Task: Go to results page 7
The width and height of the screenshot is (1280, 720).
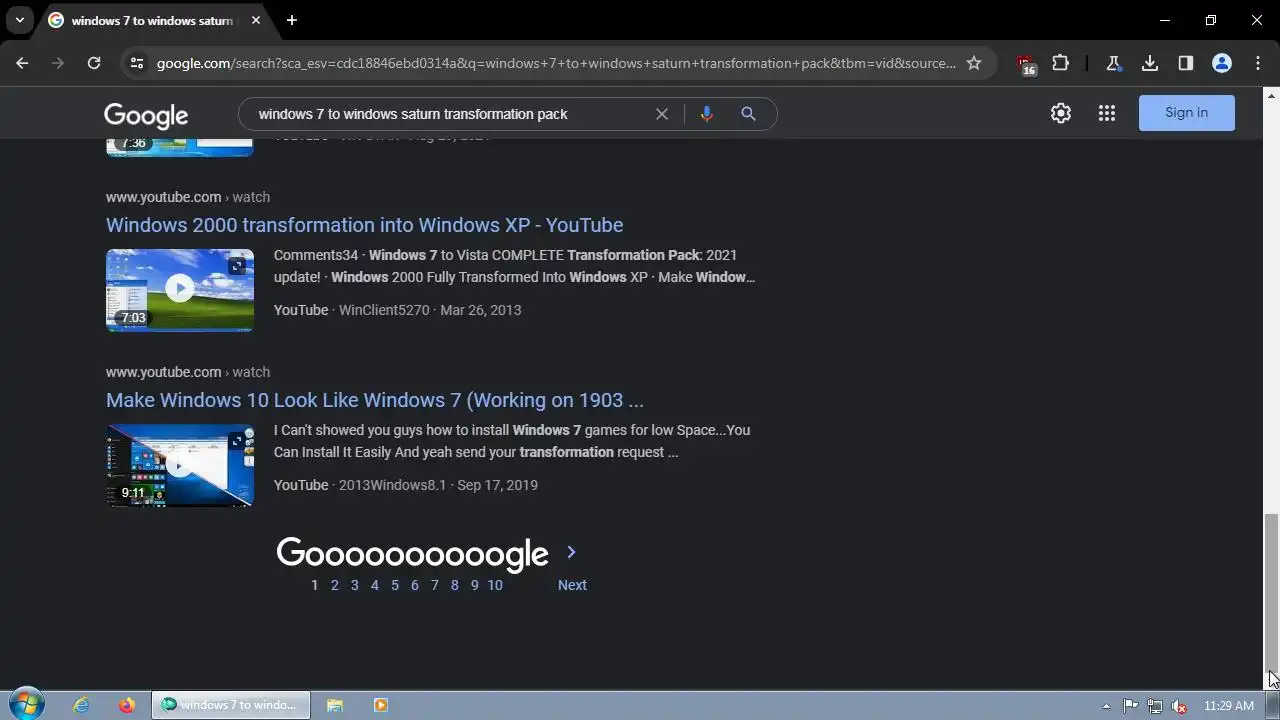Action: 434,585
